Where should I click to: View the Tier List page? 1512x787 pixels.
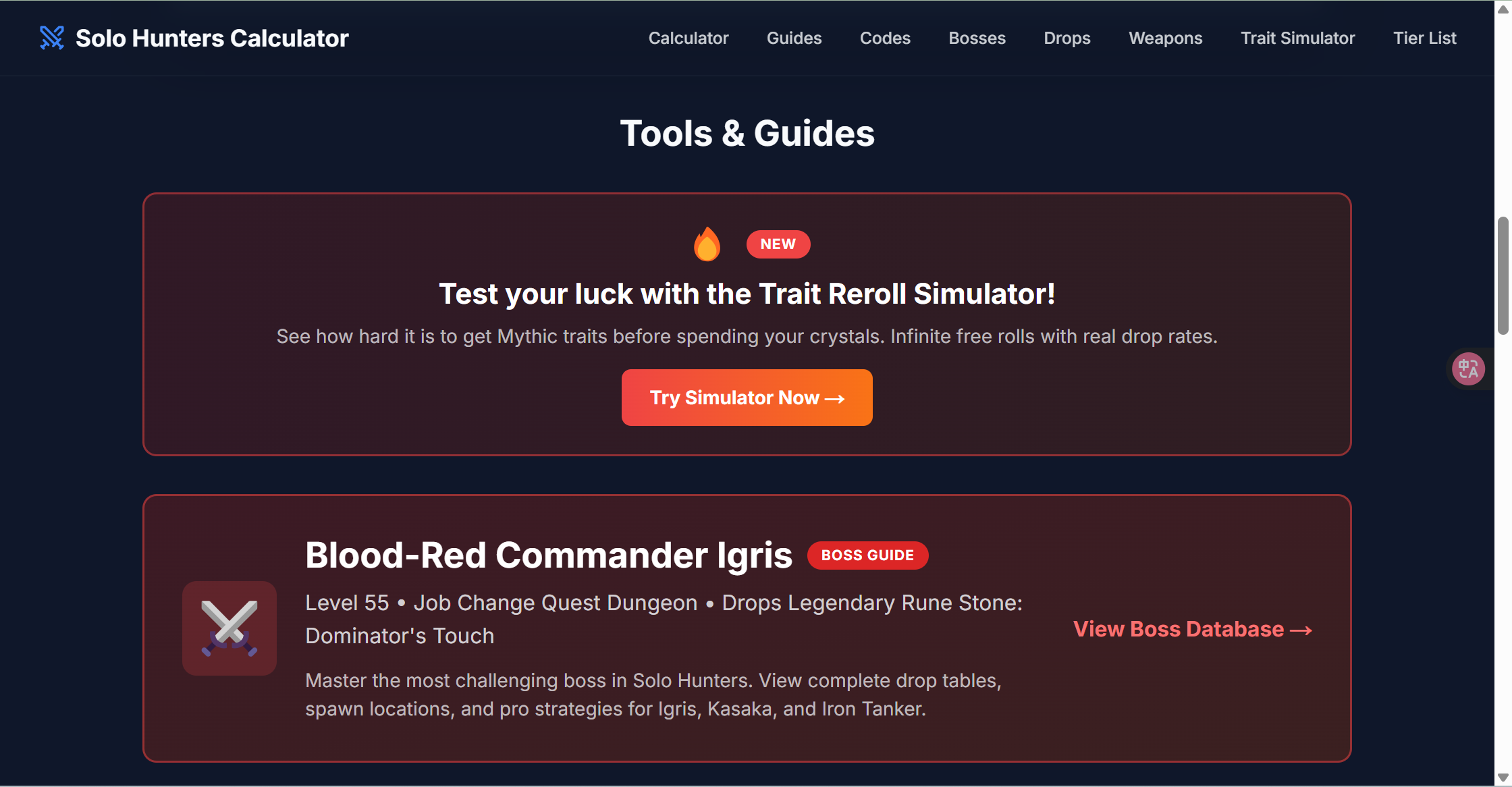(x=1424, y=38)
